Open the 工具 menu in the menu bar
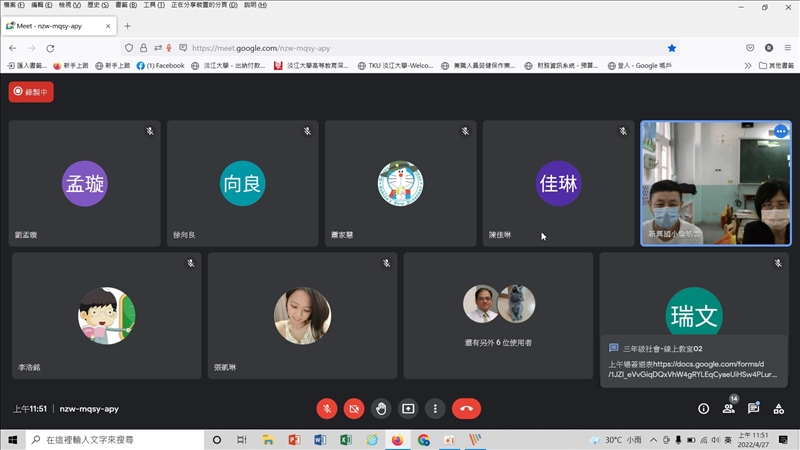The image size is (800, 450). click(x=153, y=6)
